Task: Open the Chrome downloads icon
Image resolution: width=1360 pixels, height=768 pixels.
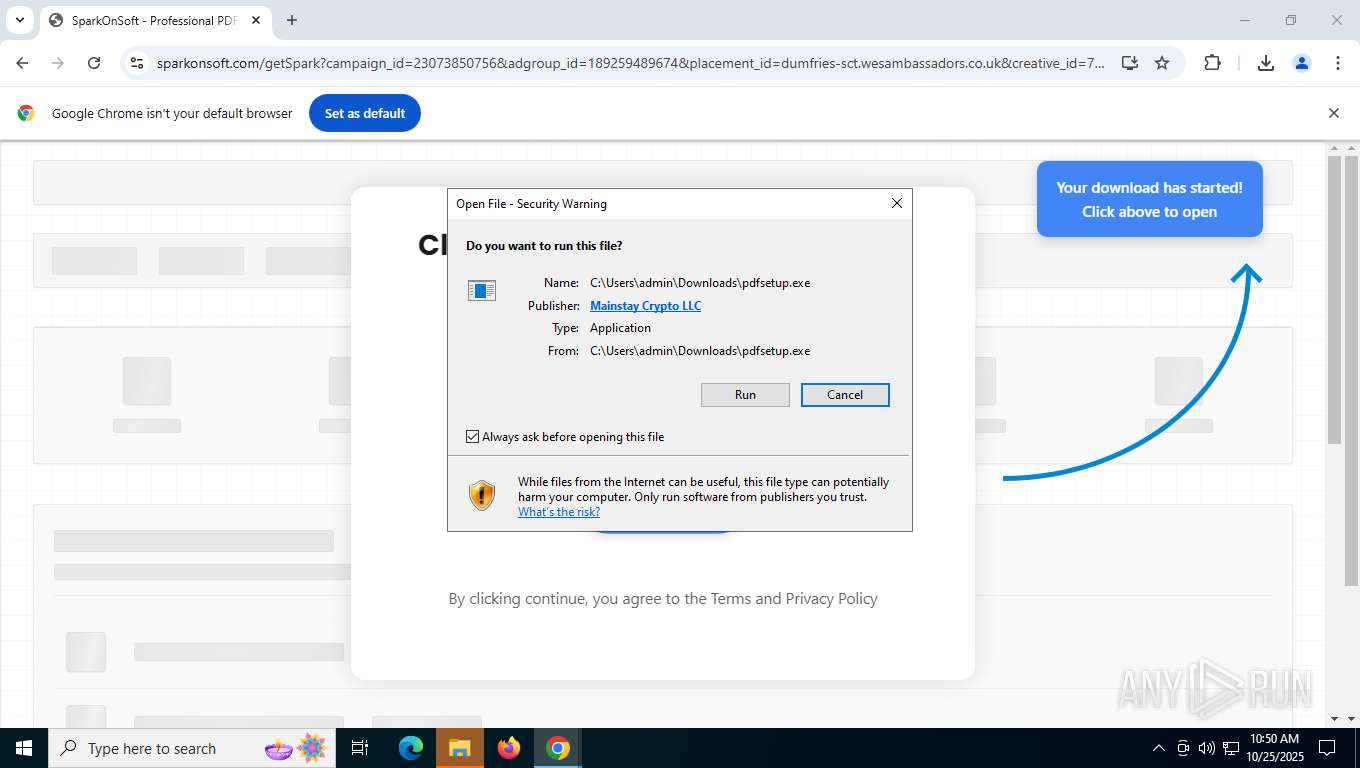Action: click(x=1265, y=63)
